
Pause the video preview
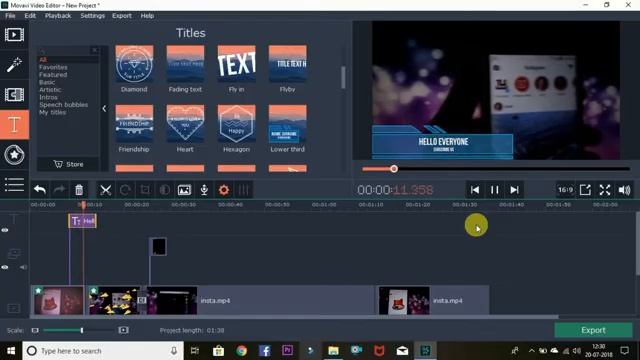[494, 190]
